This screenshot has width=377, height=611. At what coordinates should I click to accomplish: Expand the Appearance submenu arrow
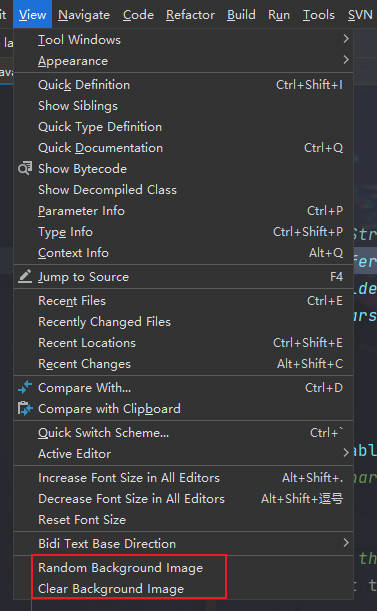(346, 60)
